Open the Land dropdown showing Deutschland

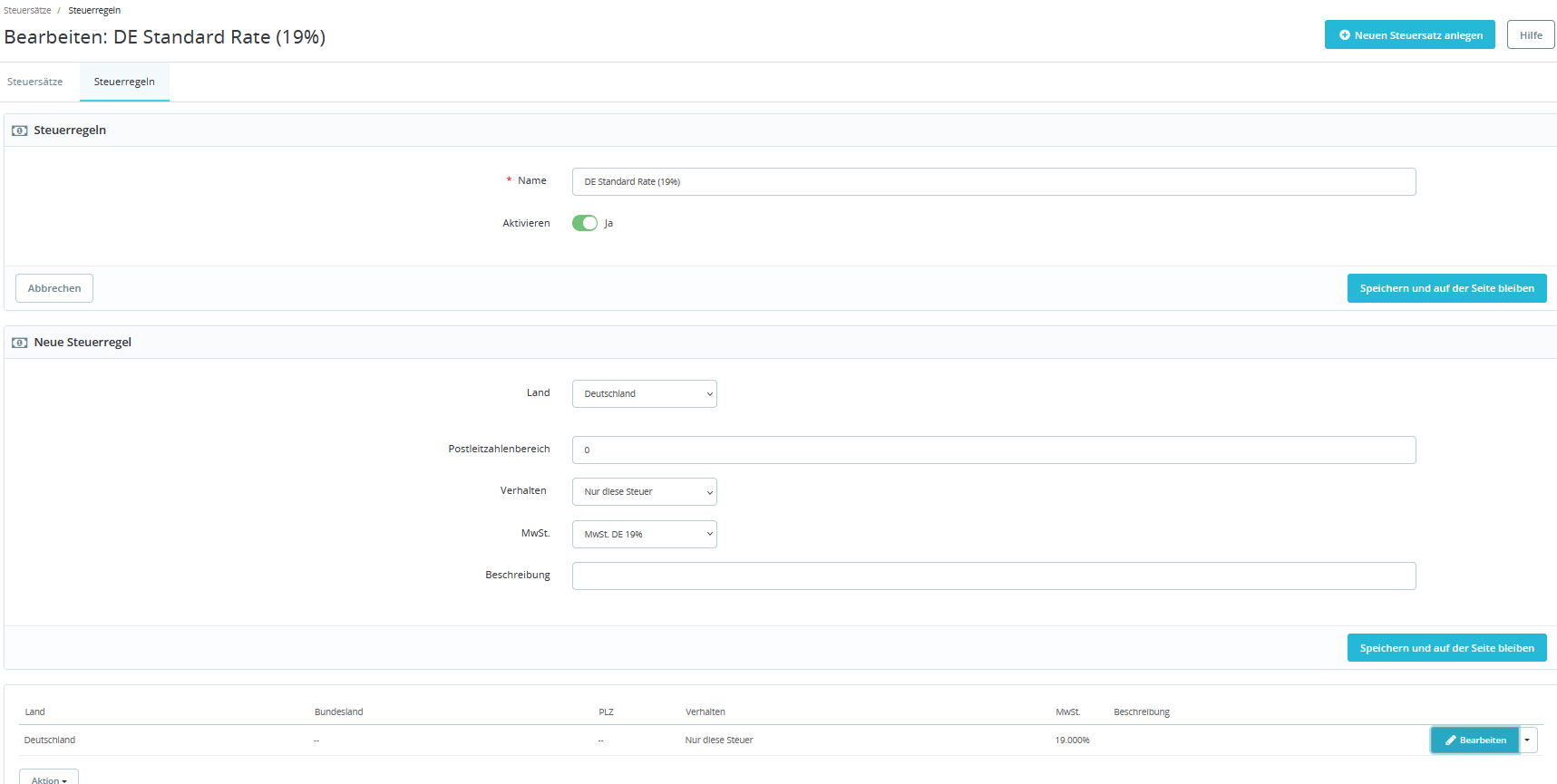point(645,393)
